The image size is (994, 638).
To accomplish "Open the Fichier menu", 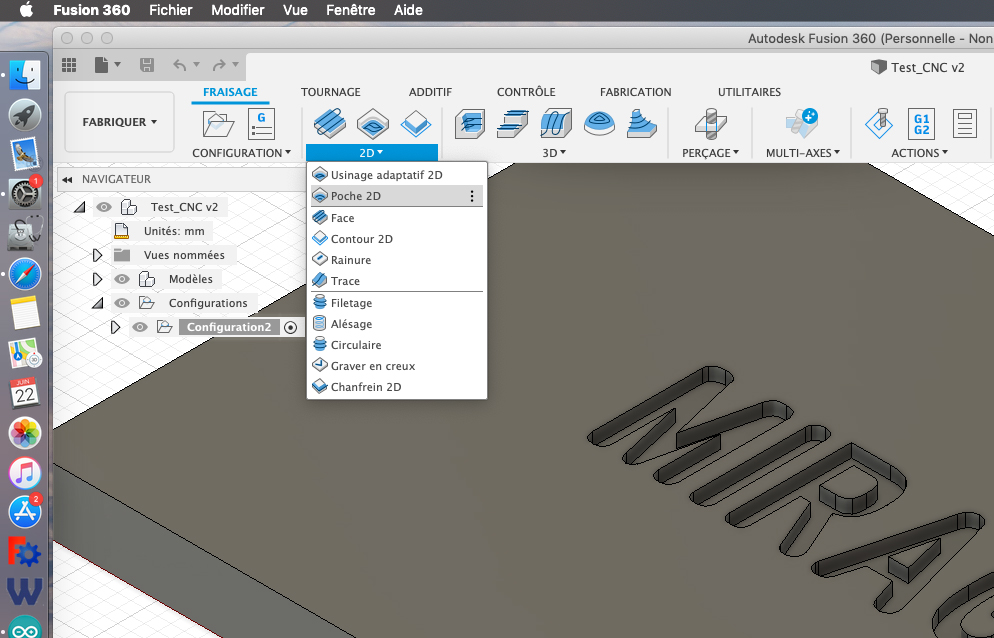I will (171, 10).
